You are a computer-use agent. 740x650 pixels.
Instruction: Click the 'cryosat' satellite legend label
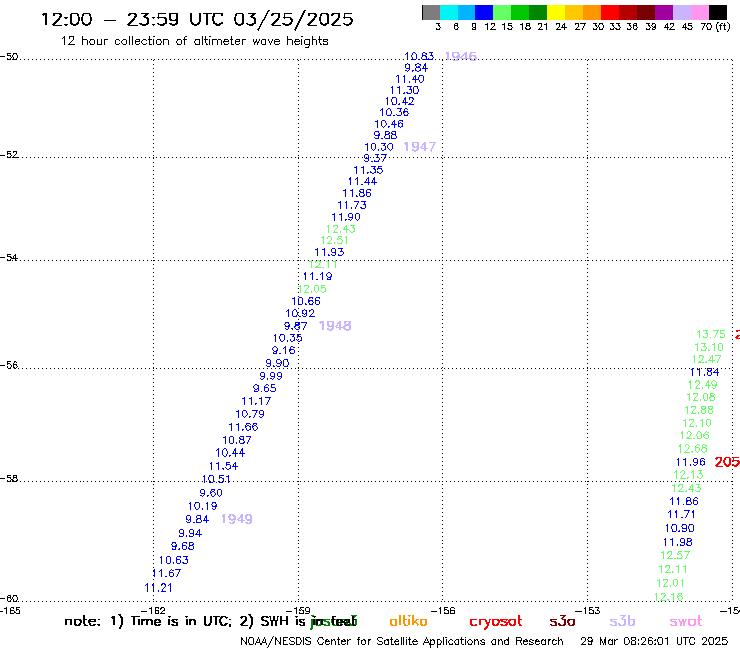[496, 622]
